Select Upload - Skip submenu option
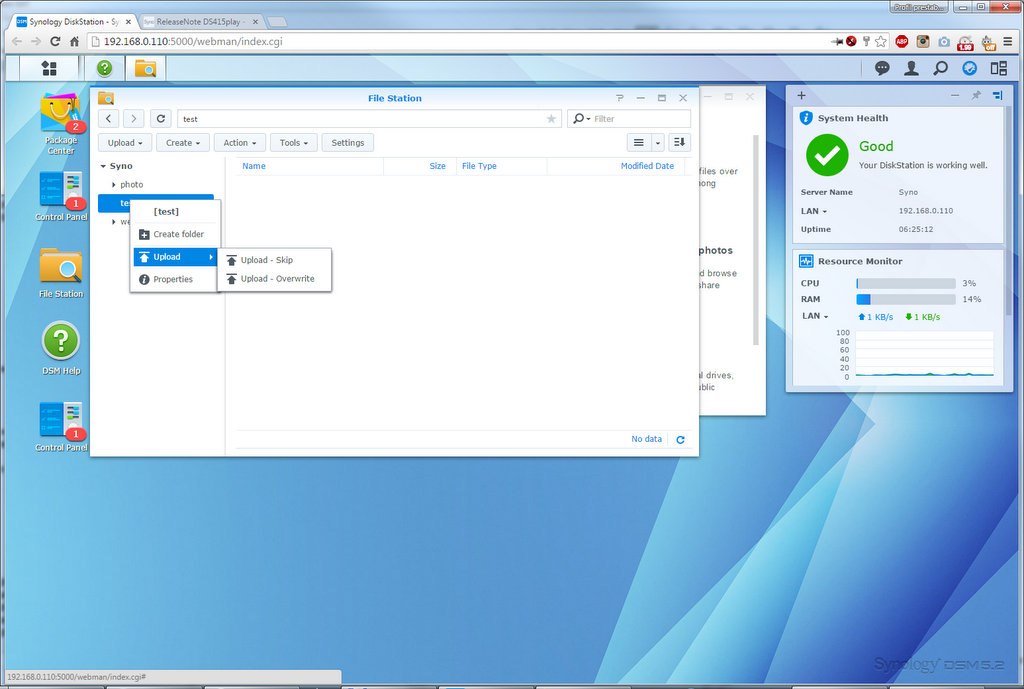Viewport: 1024px width, 689px height. point(274,260)
